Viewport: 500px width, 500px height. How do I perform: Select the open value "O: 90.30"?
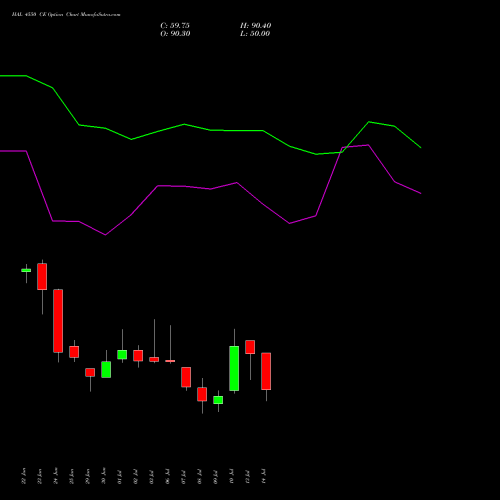175,34
